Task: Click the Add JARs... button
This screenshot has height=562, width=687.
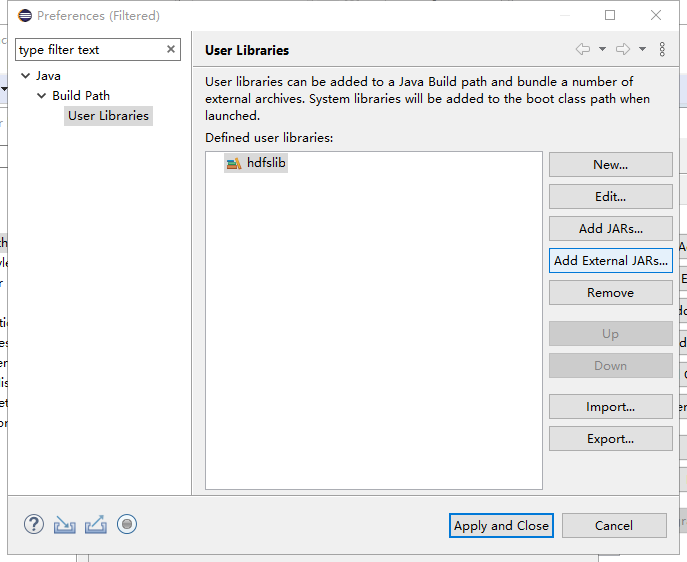Action: click(x=611, y=229)
